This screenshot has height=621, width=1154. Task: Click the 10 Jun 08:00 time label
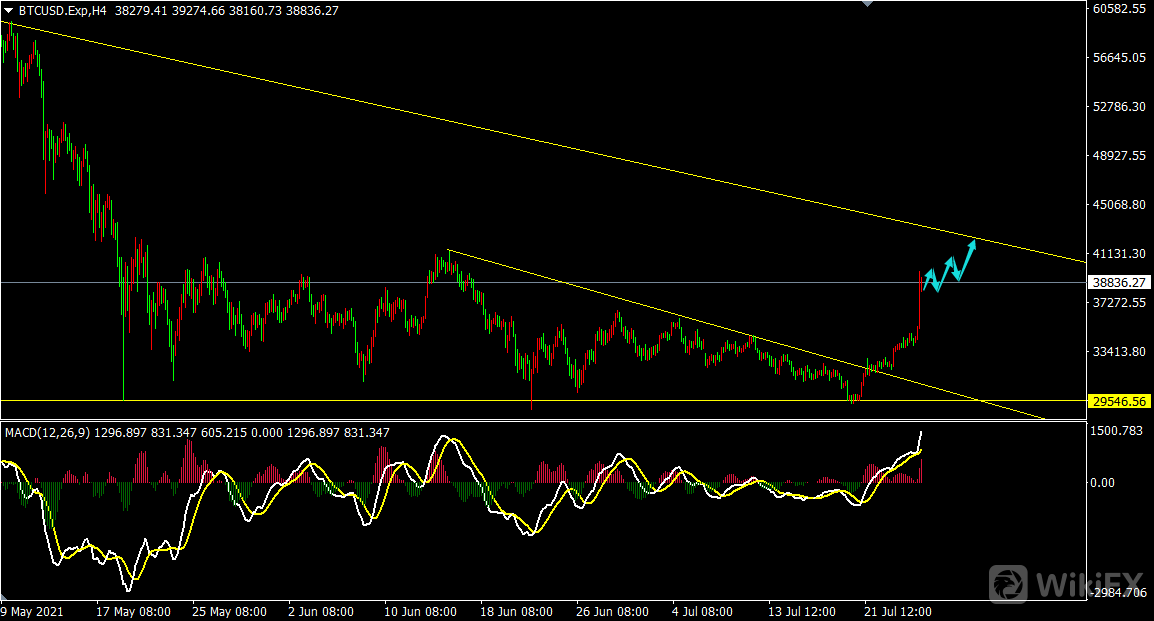point(423,611)
